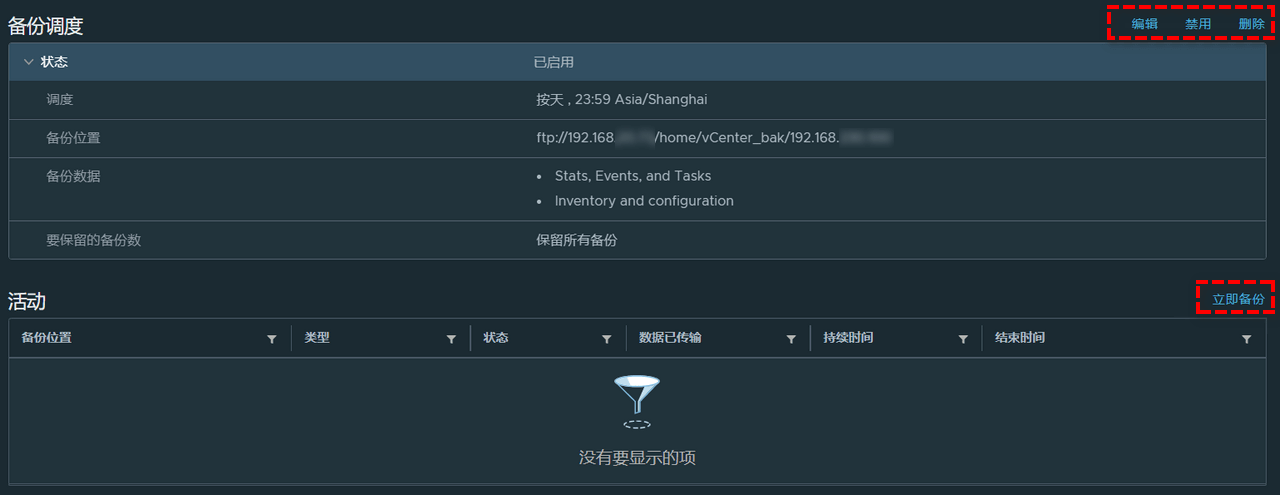The height and width of the screenshot is (495, 1280).
Task: Open filter icon for 数据已传输 column
Action: (791, 339)
